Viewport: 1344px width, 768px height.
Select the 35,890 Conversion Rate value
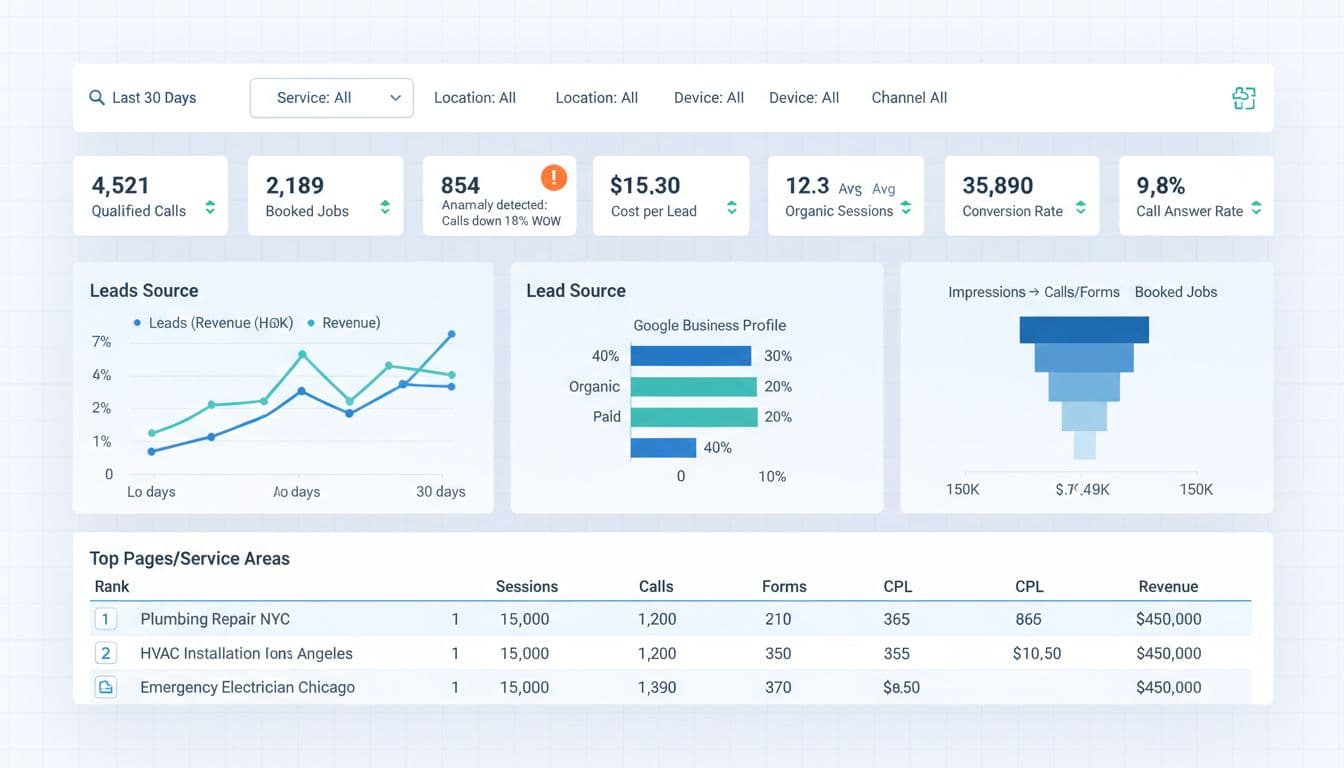[x=997, y=185]
